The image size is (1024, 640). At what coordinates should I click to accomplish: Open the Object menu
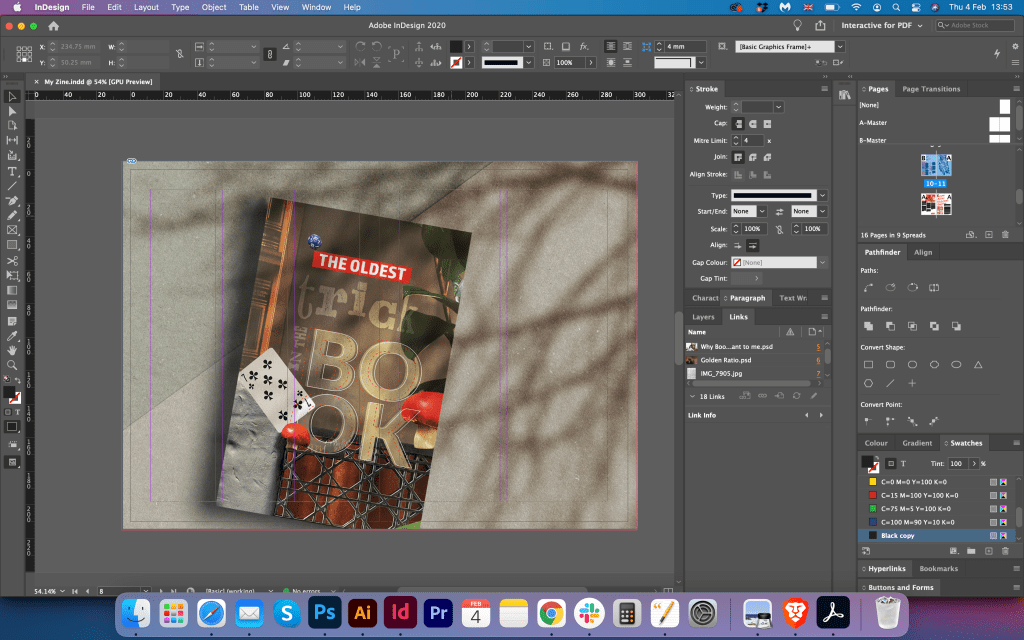point(214,7)
